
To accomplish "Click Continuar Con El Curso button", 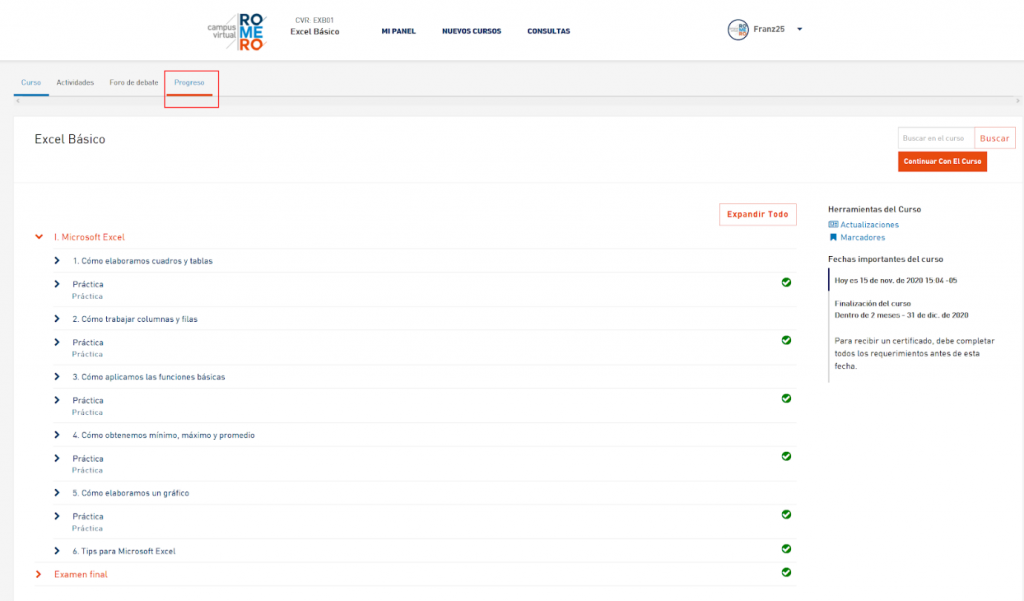I will (942, 161).
